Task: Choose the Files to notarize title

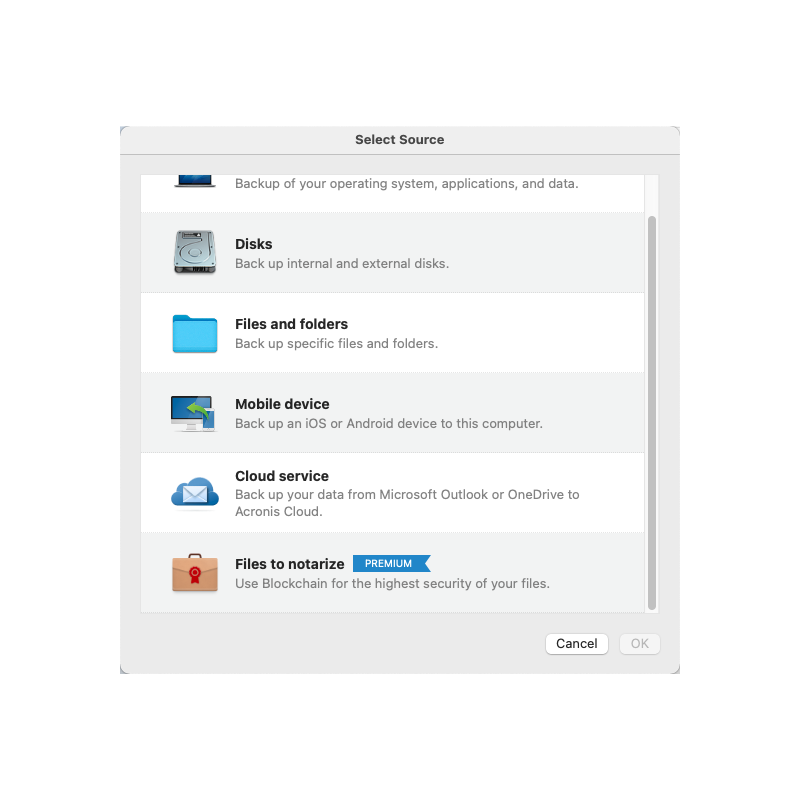Action: 289,564
